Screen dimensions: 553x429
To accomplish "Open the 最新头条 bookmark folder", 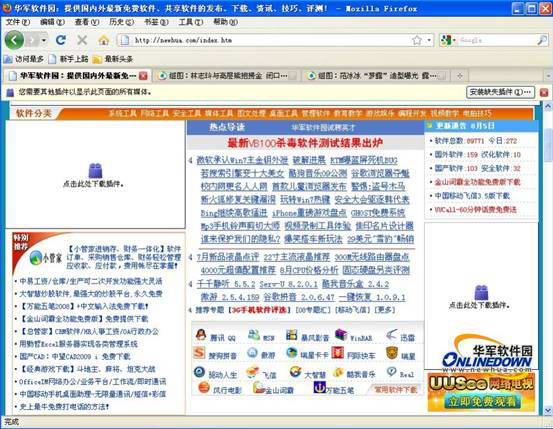I will (113, 59).
